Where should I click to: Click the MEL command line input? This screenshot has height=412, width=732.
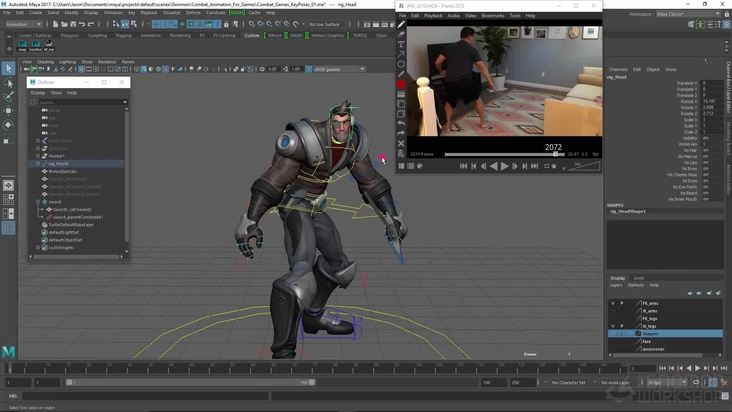tap(145, 396)
